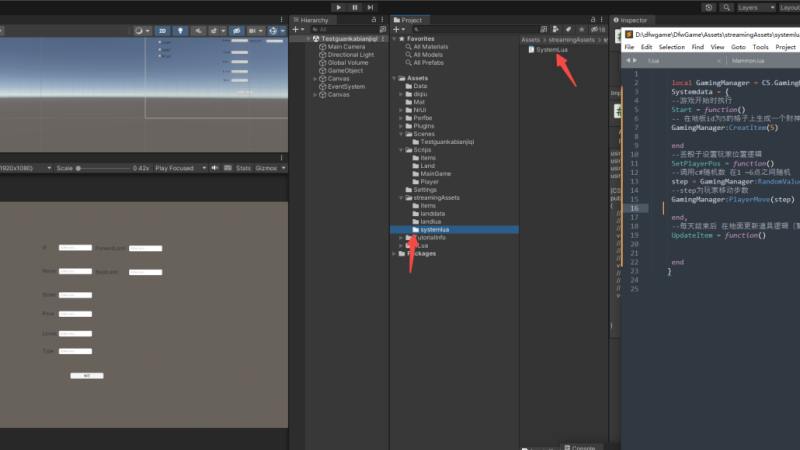Open the Game view Gizmos dropdown arrow
This screenshot has width=800, height=450.
click(x=283, y=168)
